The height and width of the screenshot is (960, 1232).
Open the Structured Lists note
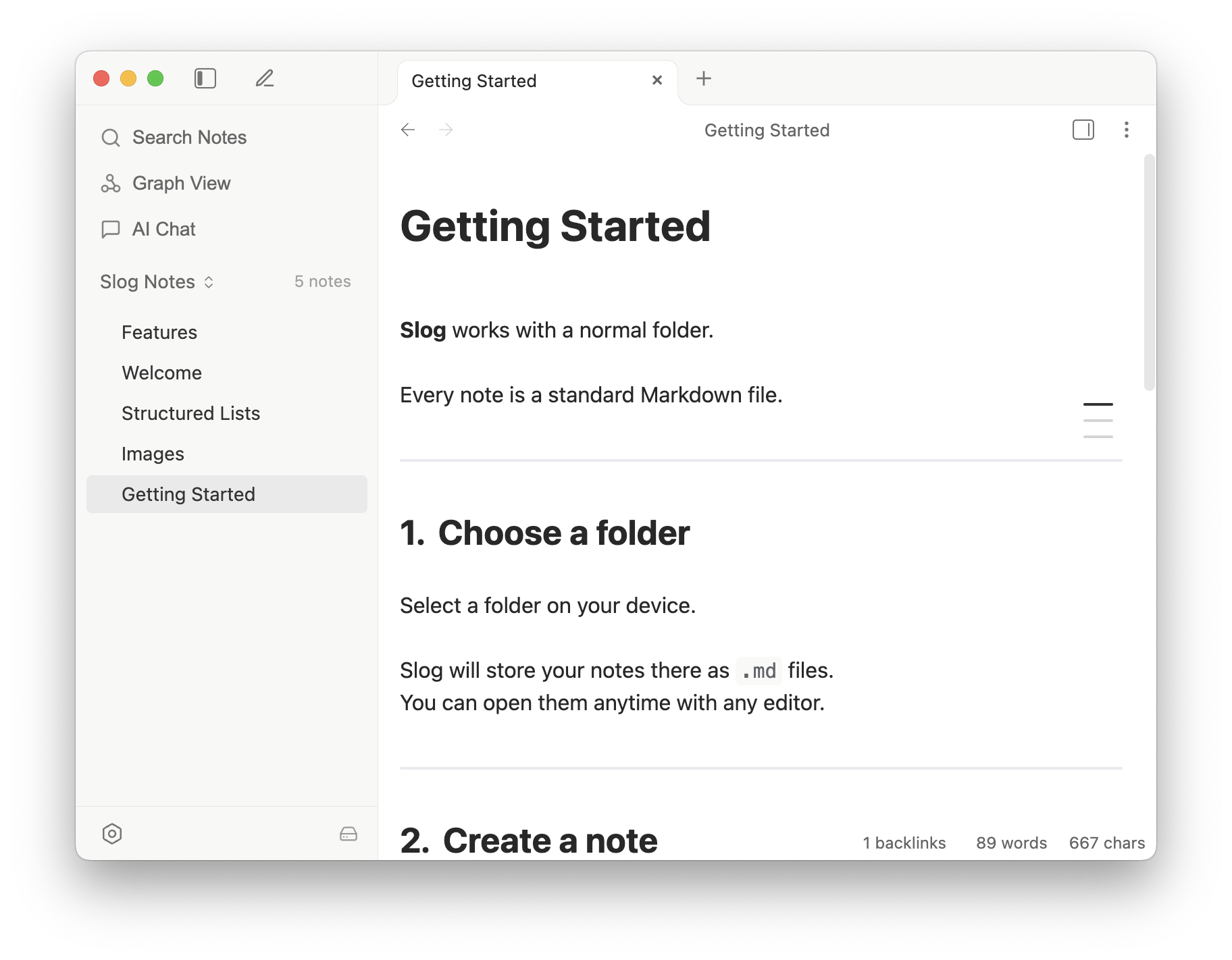point(191,413)
